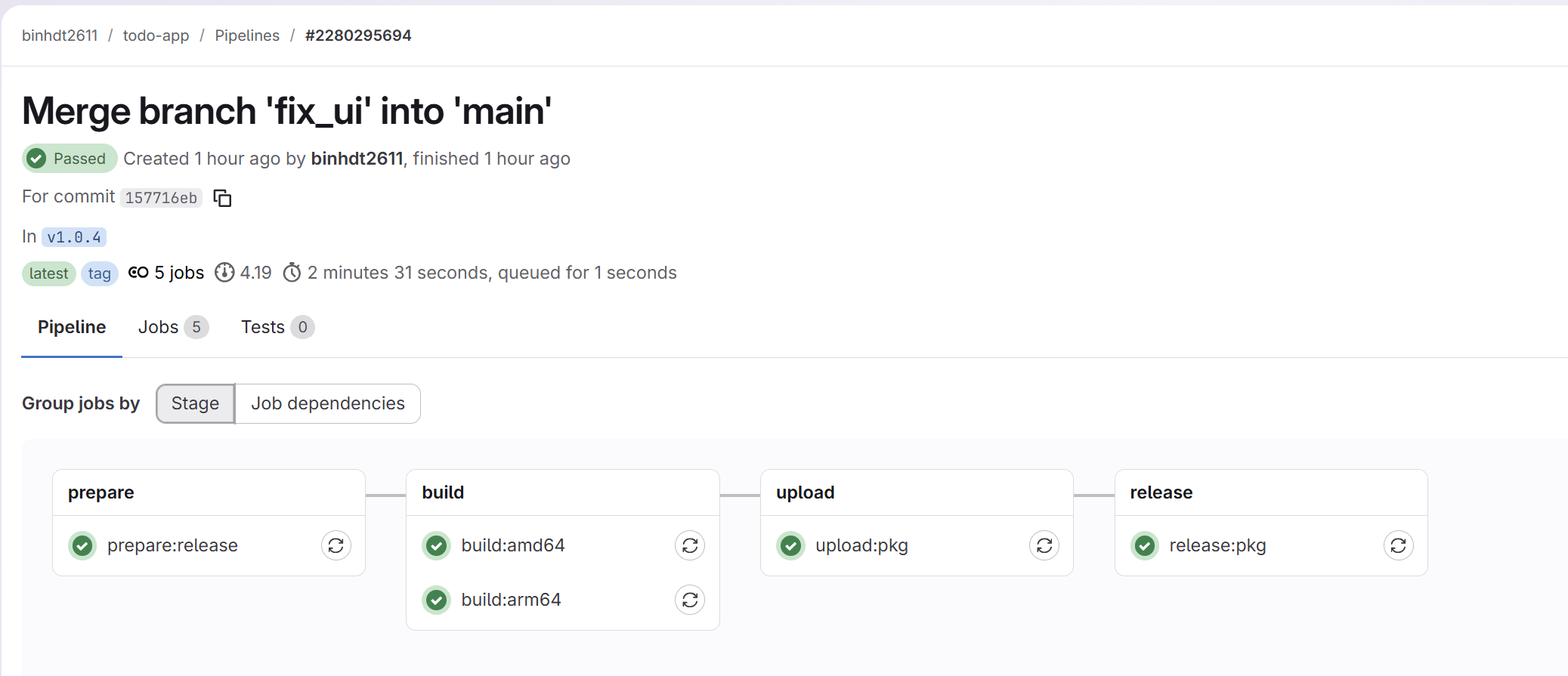Open Pipelines breadcrumb link
1568x676 pixels.
point(247,35)
